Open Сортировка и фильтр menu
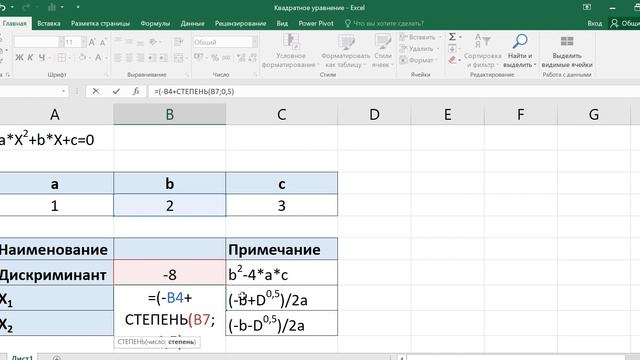Screen dimensions: 640x360 pyautogui.click(x=482, y=51)
